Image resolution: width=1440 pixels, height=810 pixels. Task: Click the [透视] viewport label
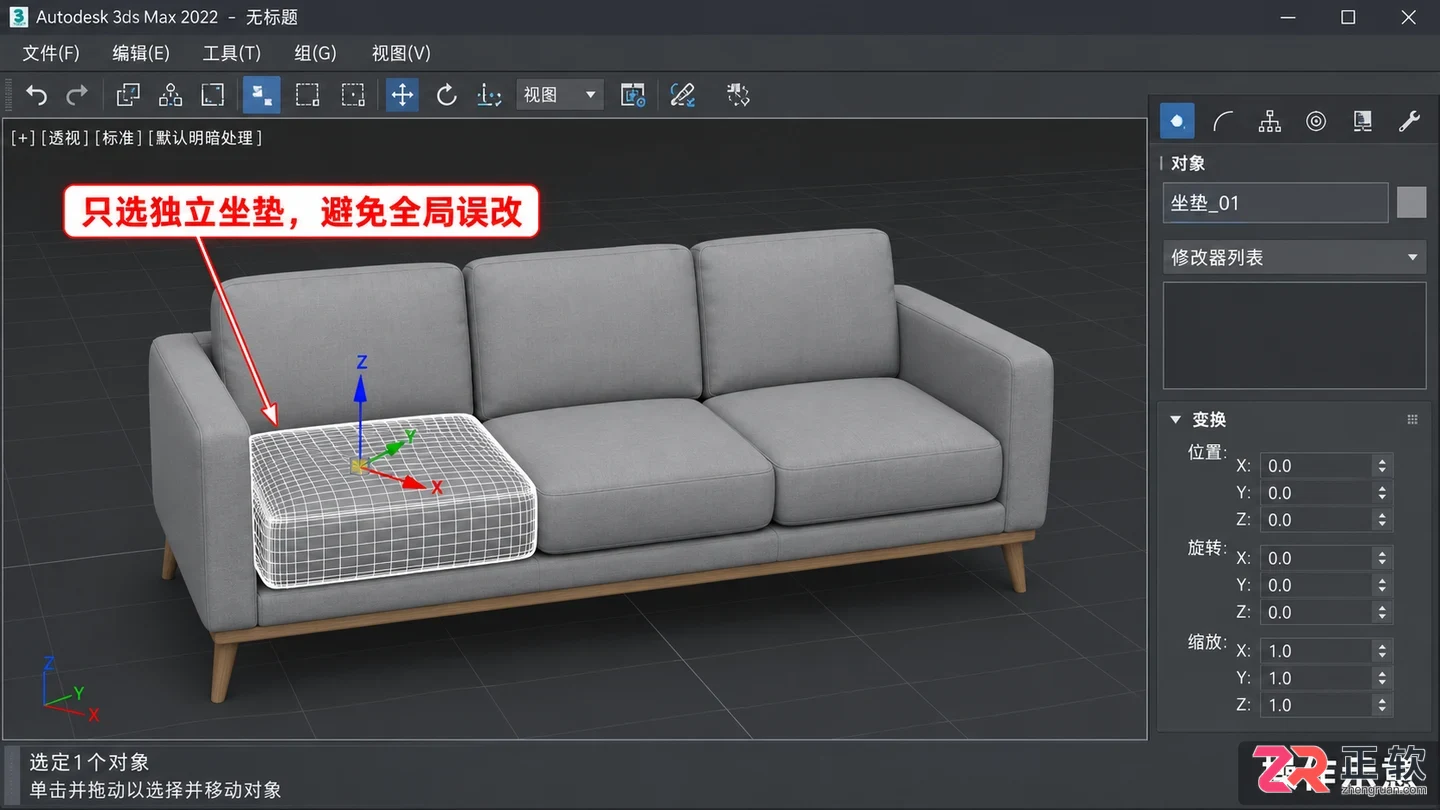tap(65, 138)
